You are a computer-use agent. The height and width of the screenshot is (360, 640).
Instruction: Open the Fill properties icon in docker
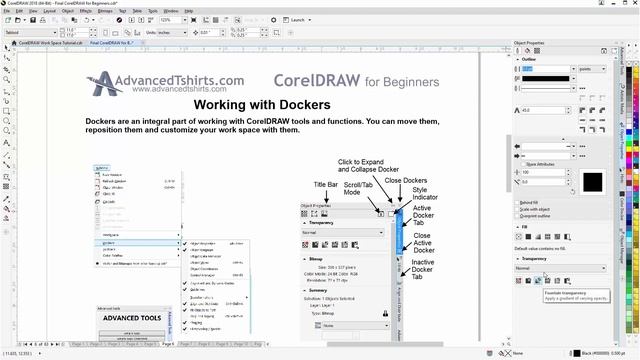(527, 51)
